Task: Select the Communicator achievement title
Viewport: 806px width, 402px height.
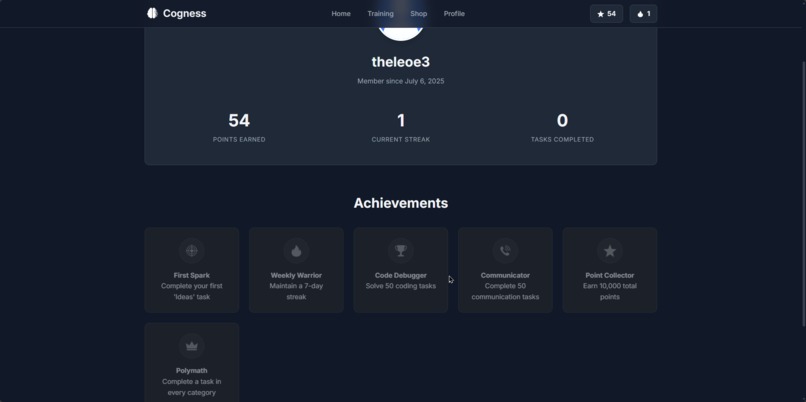Action: point(505,276)
